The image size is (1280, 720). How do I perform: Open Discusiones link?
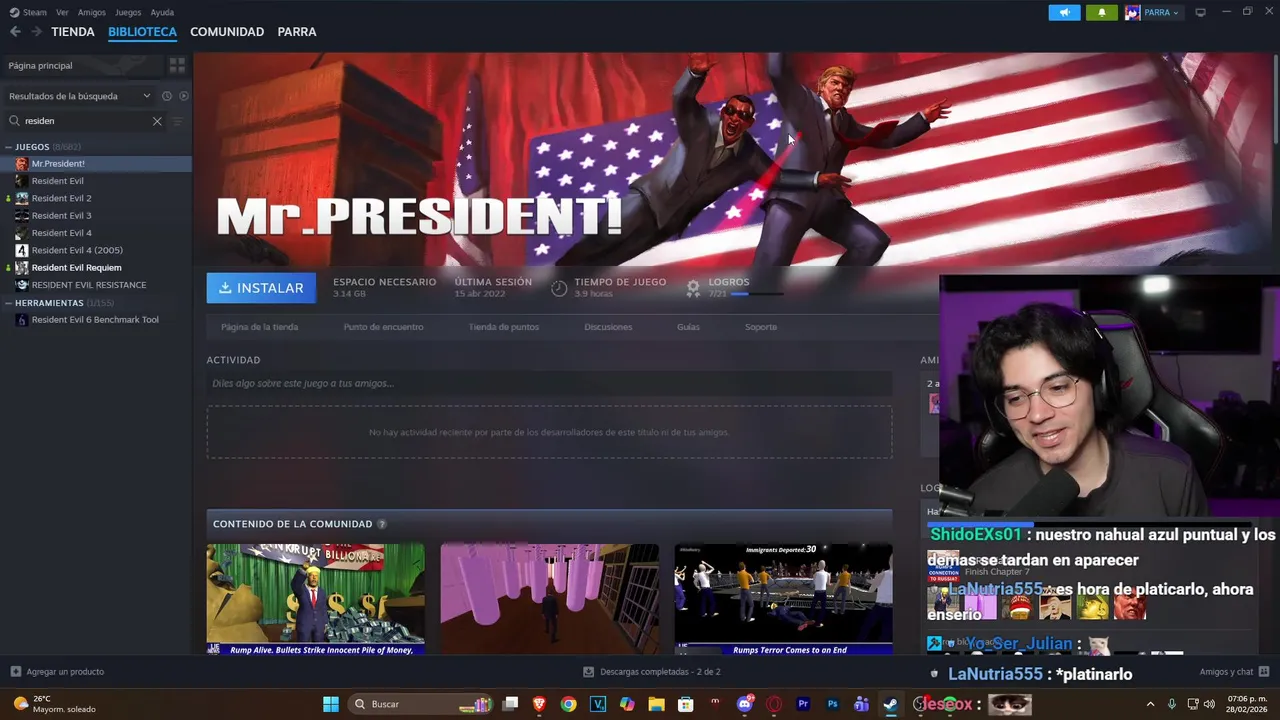(x=608, y=327)
